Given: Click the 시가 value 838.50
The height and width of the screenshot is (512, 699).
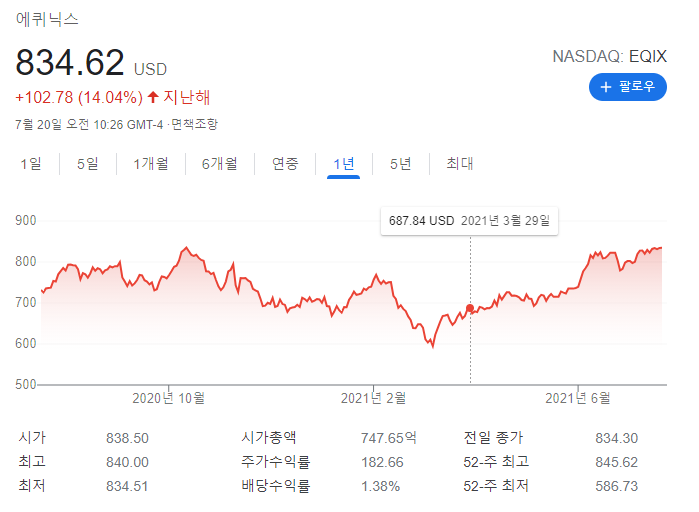Looking at the screenshot, I should 127,438.
